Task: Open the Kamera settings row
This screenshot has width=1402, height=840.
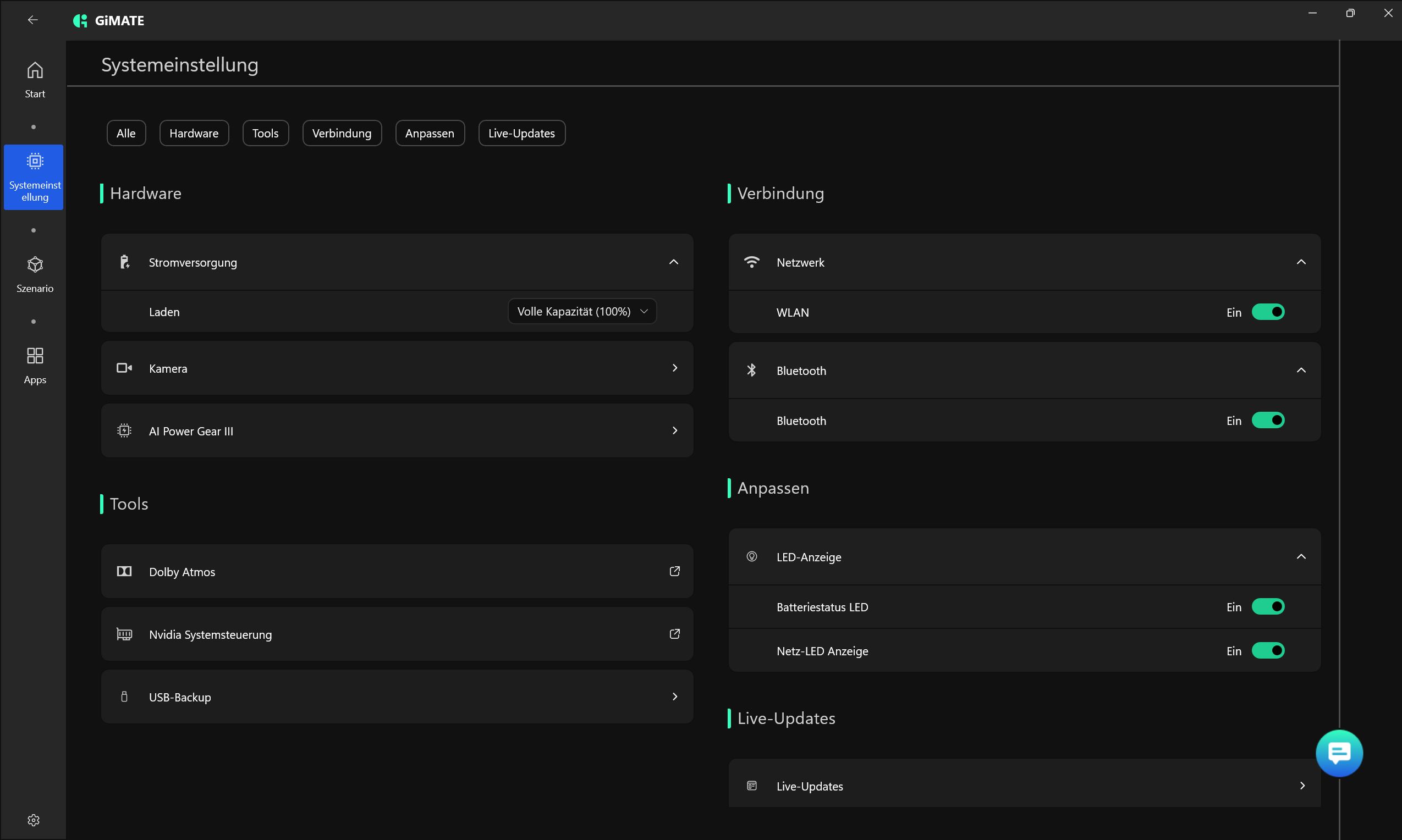Action: pos(397,368)
